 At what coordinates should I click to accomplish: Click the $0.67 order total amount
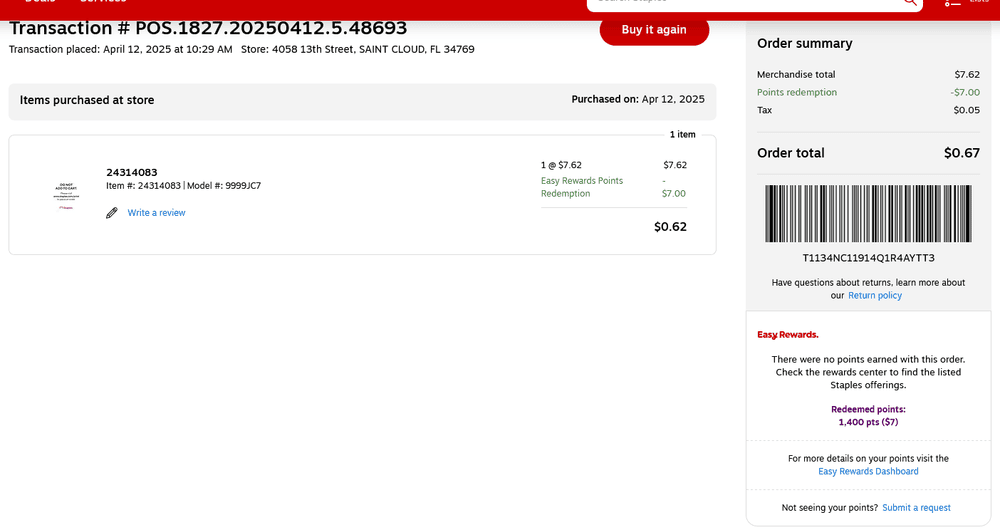pyautogui.click(x=962, y=153)
